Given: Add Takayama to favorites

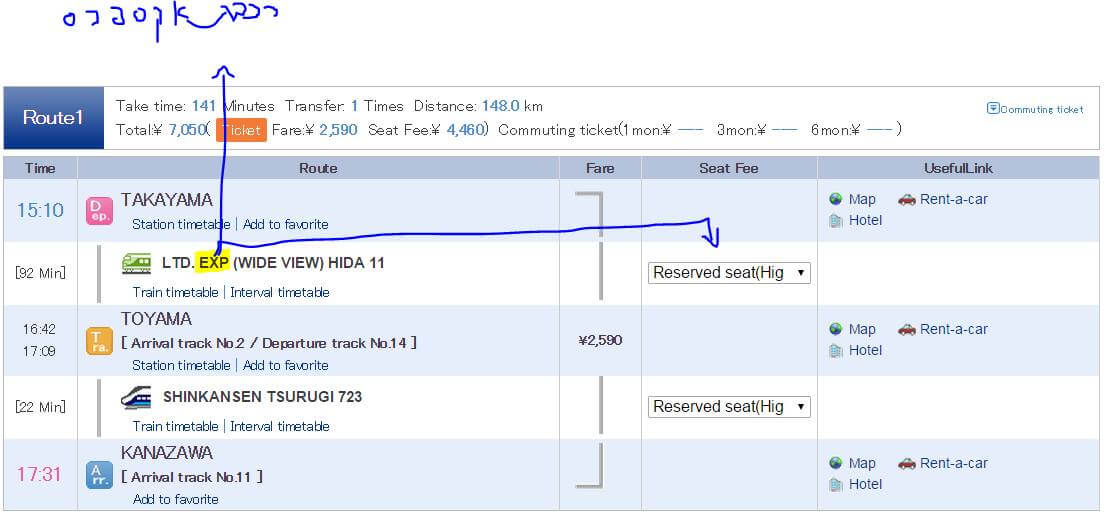Looking at the screenshot, I should point(285,224).
